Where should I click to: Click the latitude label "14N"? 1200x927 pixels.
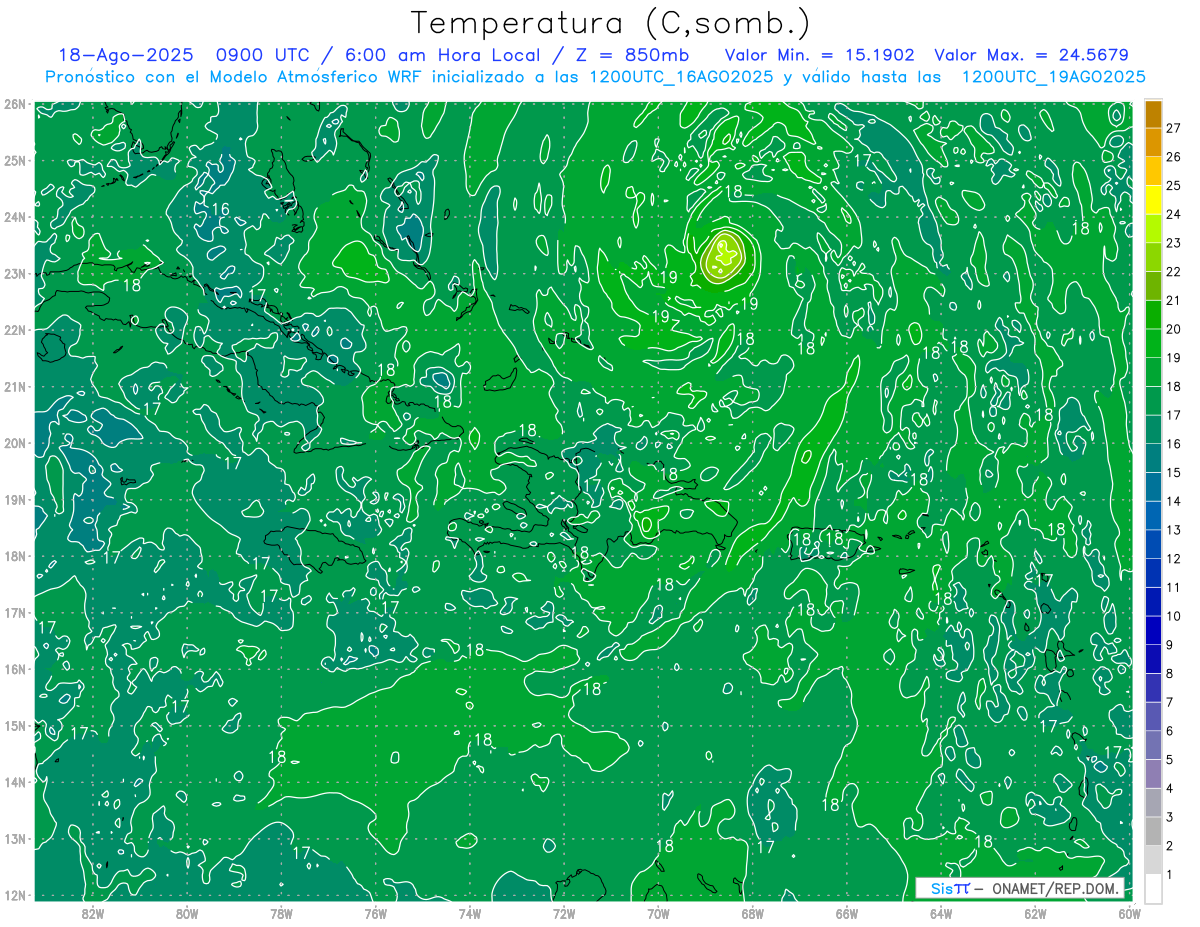[x=14, y=782]
